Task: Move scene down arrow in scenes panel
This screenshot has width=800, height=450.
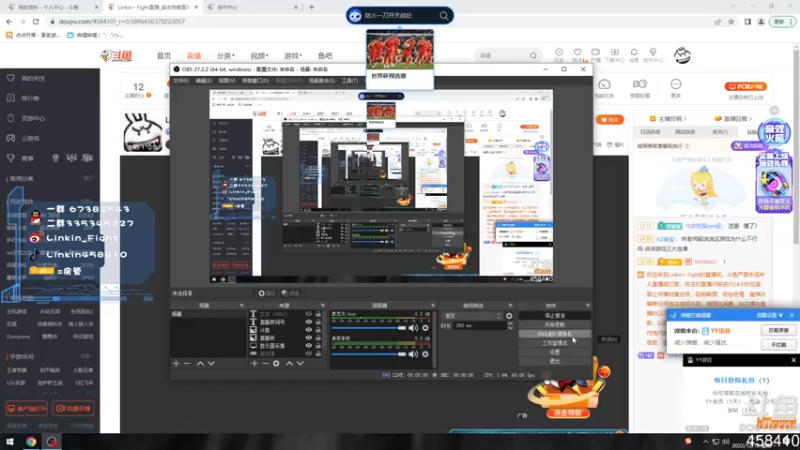Action: tap(211, 363)
